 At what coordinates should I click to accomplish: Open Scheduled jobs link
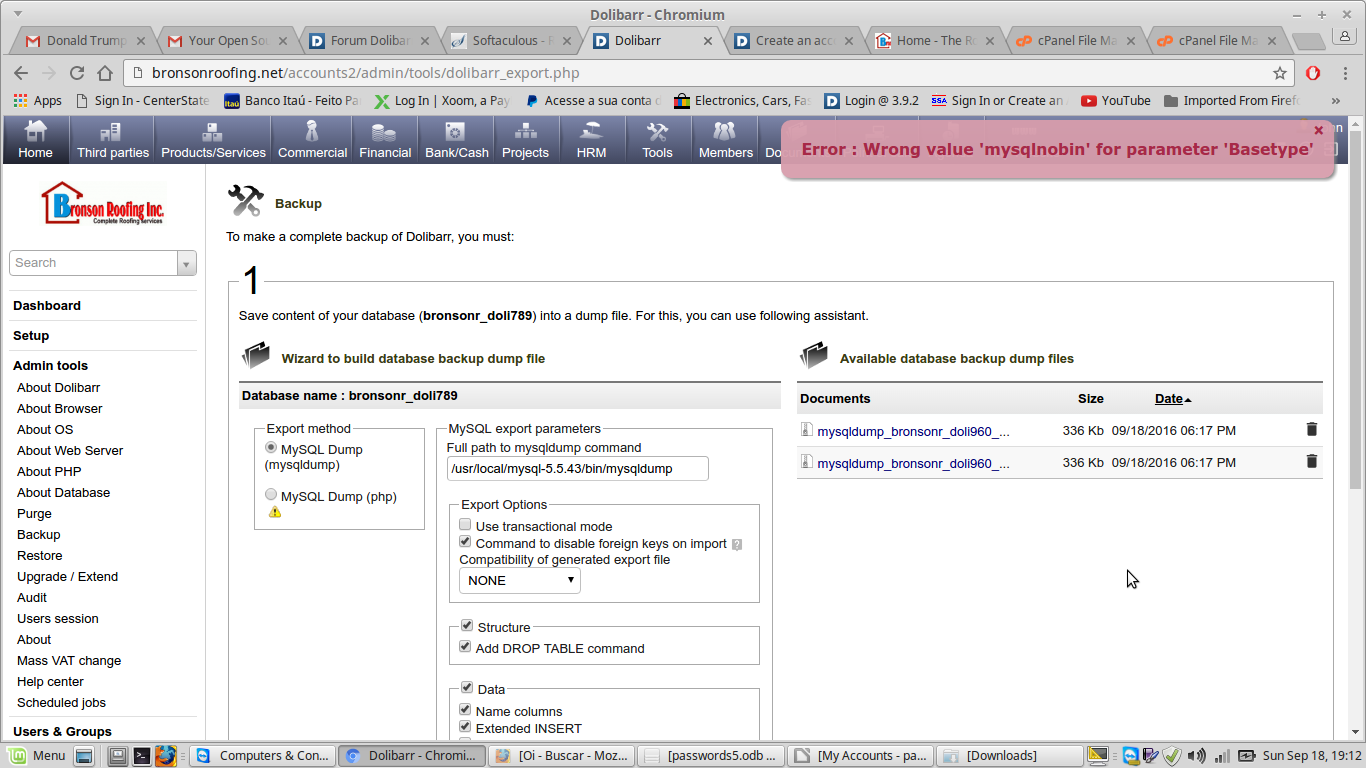click(x=61, y=703)
